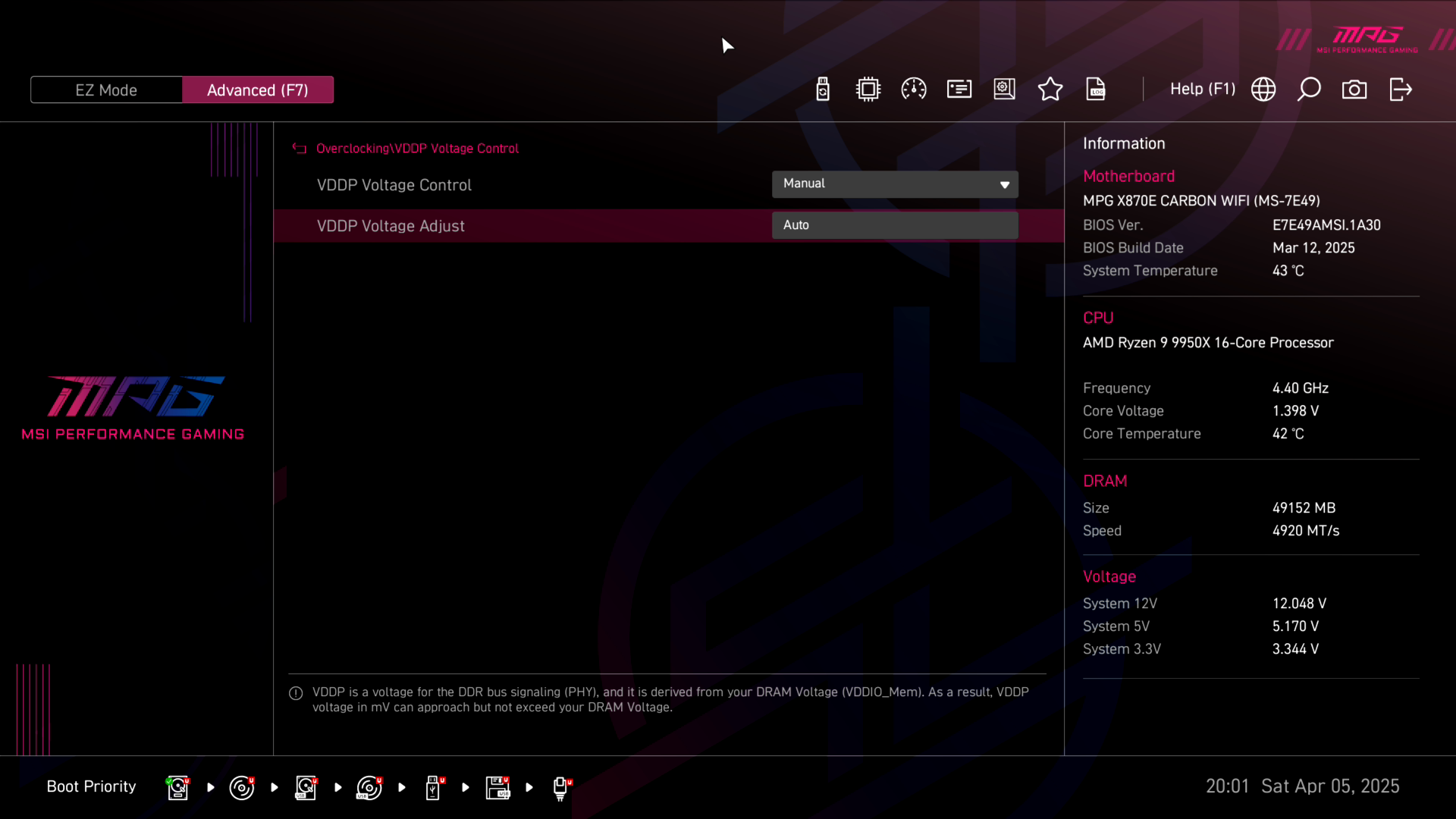The height and width of the screenshot is (819, 1456).
Task: Click the hardware monitor board icon
Action: pos(1005,89)
